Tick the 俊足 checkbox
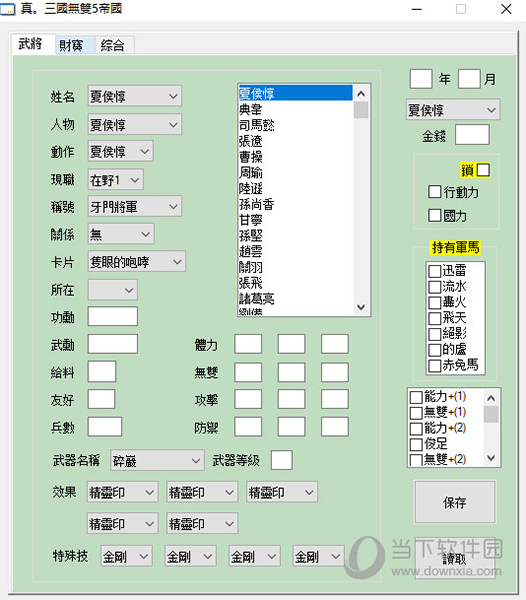Screen dimensions: 526x600 416,444
